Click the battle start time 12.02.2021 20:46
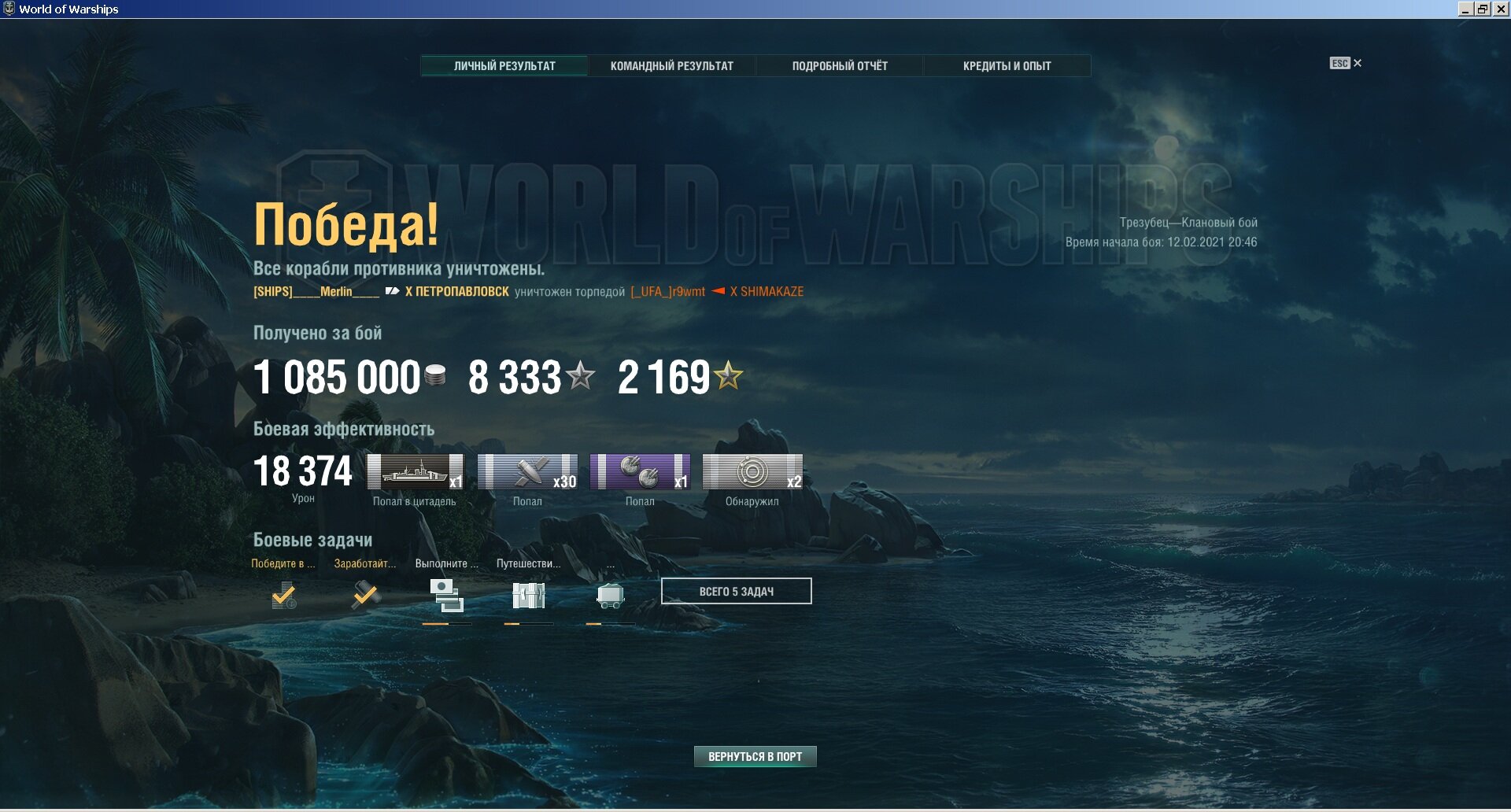Screen dimensions: 1511x812 1212,242
